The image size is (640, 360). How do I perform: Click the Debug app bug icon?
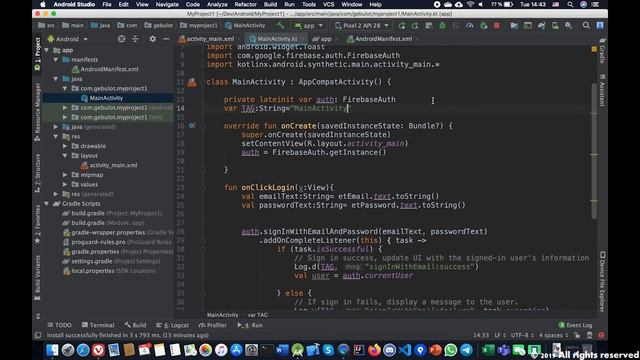(442, 25)
